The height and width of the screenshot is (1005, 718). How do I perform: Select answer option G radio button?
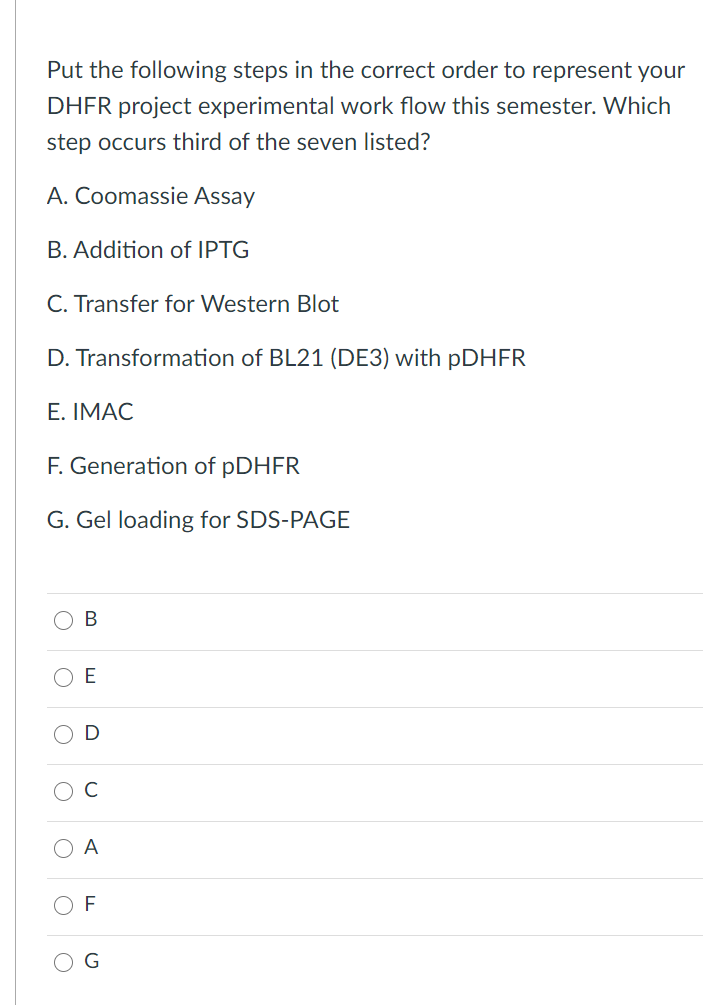[63, 962]
